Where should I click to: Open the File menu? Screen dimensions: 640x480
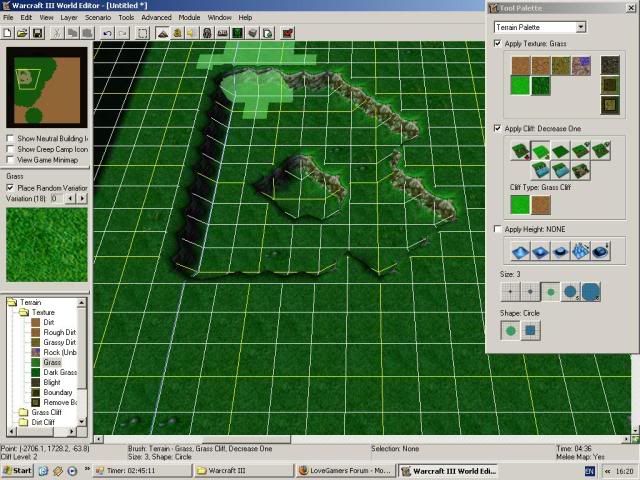click(8, 18)
